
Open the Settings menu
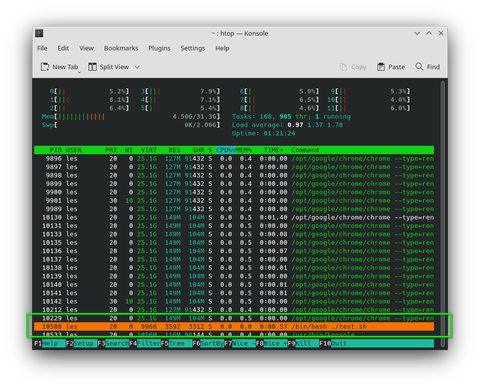click(193, 48)
